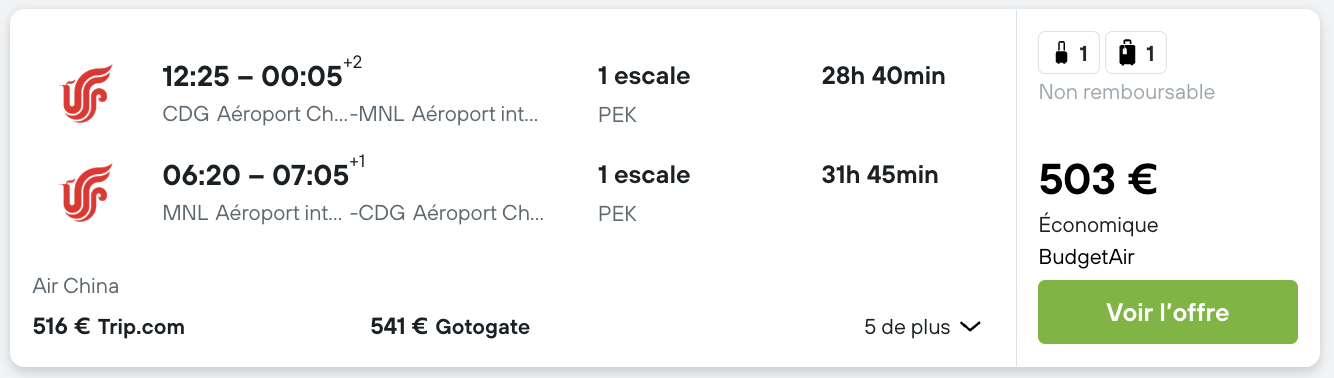
Task: Click the cabin bag allowance icon
Action: click(1069, 53)
